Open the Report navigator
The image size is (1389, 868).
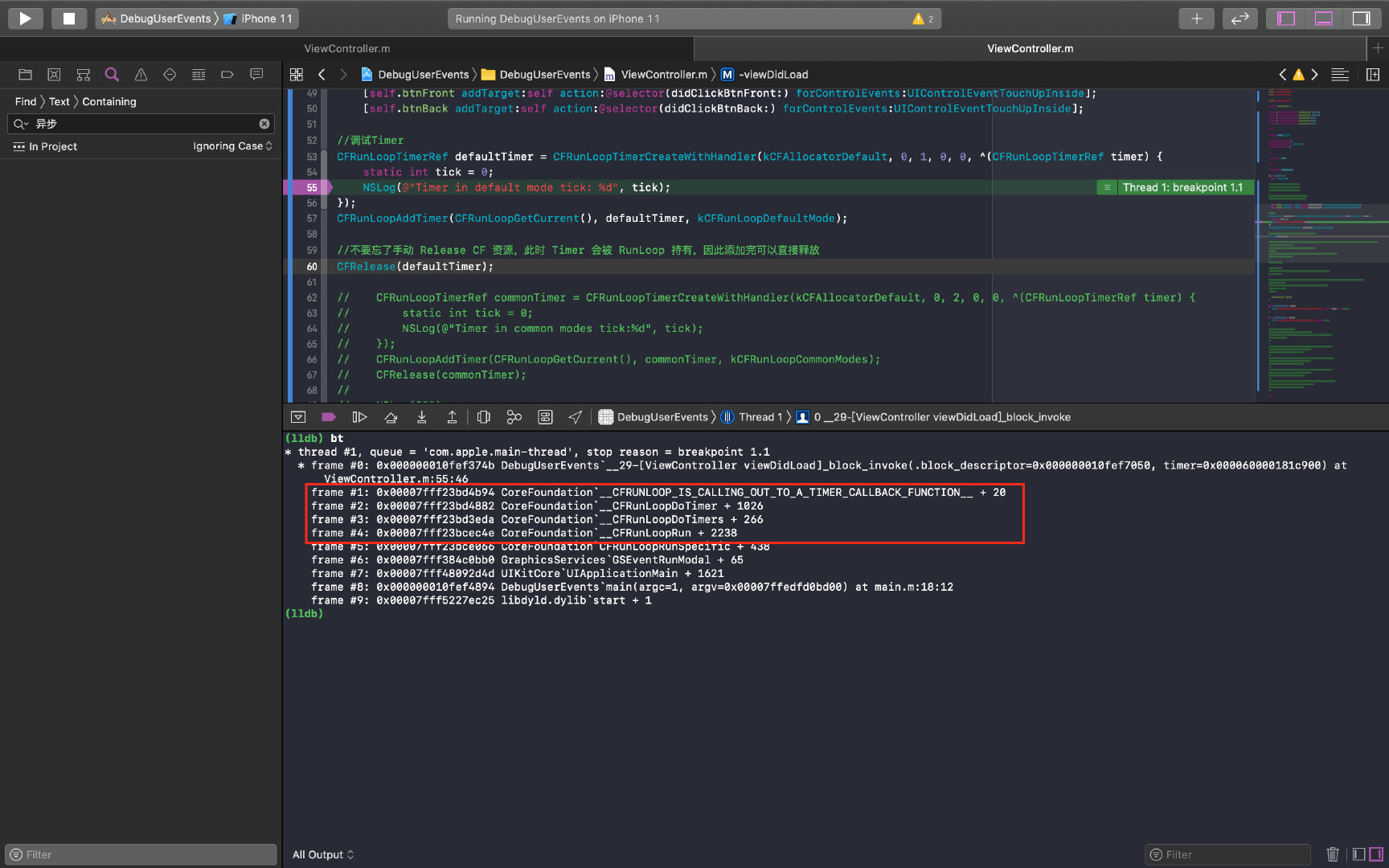256,75
